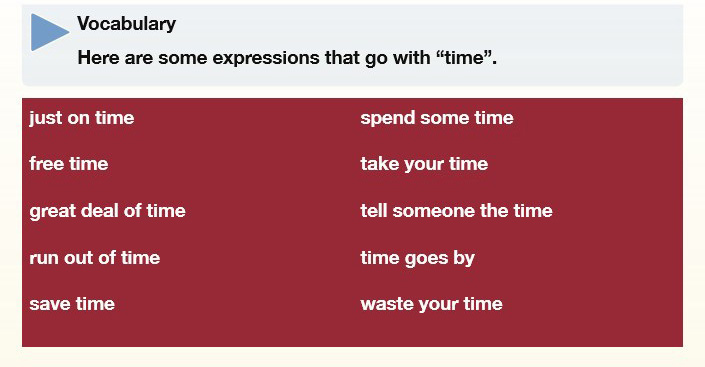Click on "spend some time"

437,118
